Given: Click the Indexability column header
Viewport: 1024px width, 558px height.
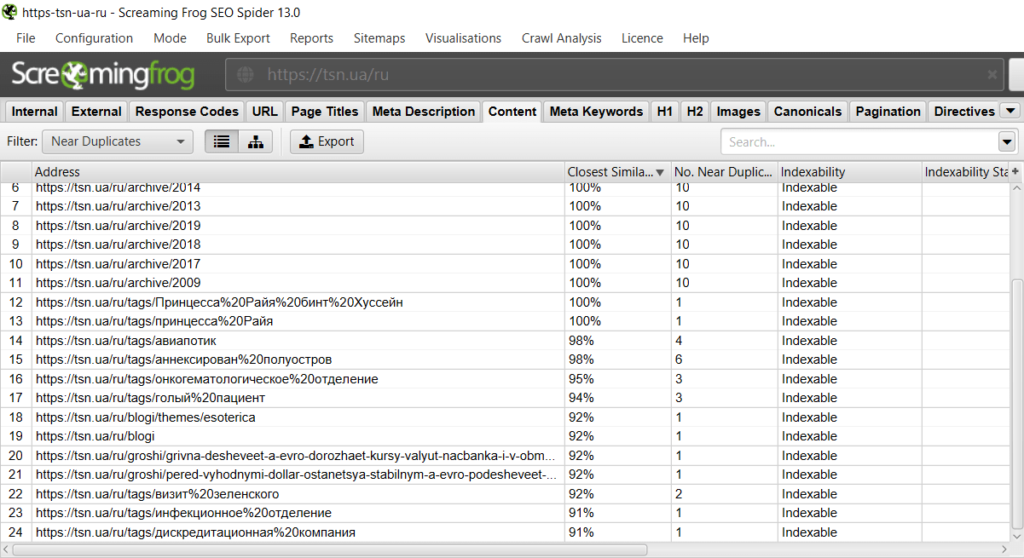Looking at the screenshot, I should pos(850,172).
